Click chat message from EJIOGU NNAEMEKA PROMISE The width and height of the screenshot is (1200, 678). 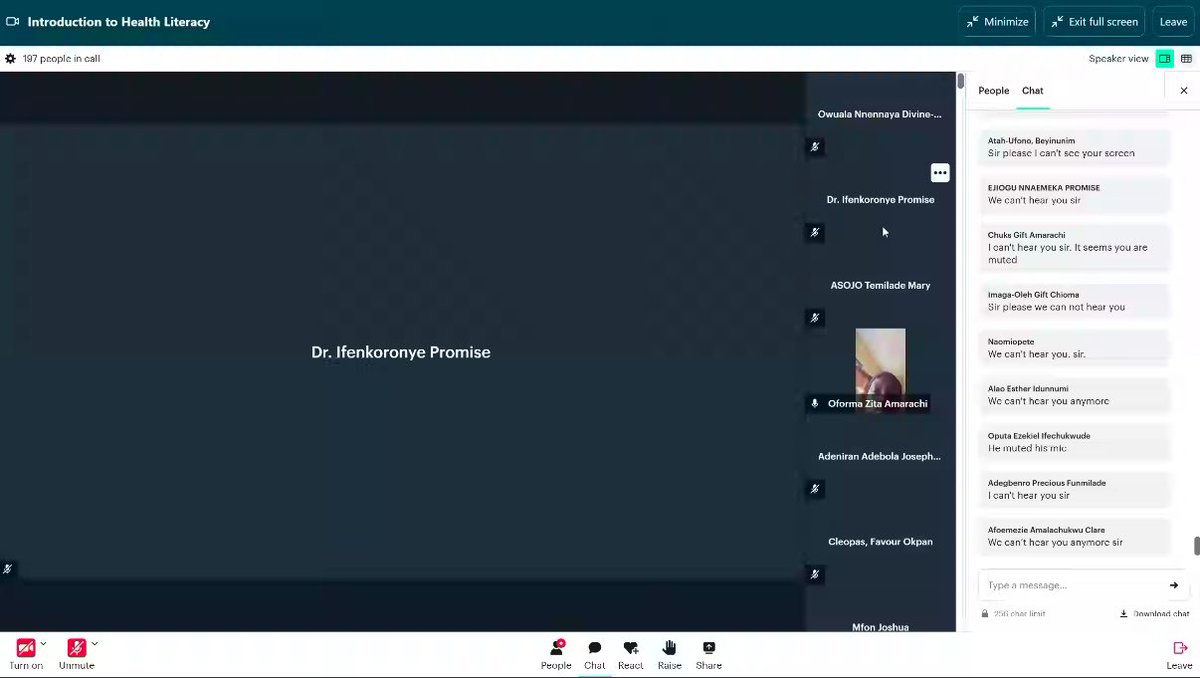click(1074, 194)
